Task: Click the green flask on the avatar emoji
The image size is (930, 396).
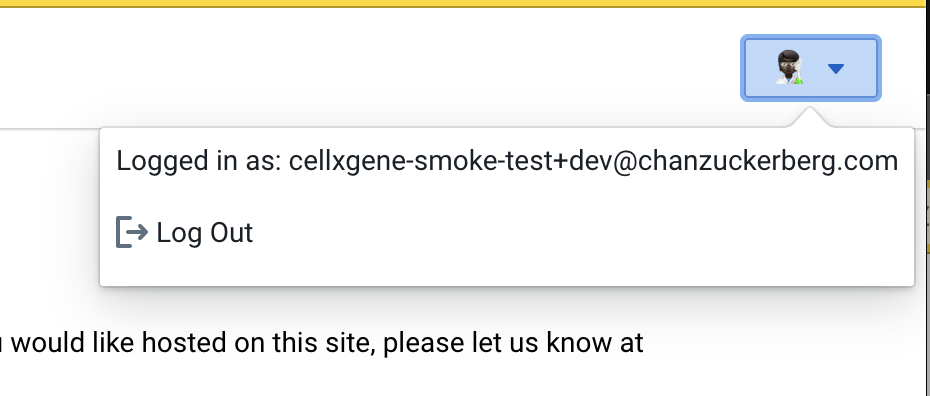Action: click(799, 79)
